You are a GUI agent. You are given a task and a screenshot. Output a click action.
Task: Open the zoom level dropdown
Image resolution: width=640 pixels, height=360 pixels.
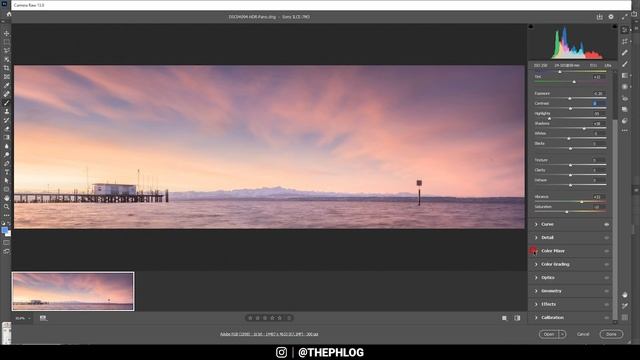pyautogui.click(x=23, y=318)
